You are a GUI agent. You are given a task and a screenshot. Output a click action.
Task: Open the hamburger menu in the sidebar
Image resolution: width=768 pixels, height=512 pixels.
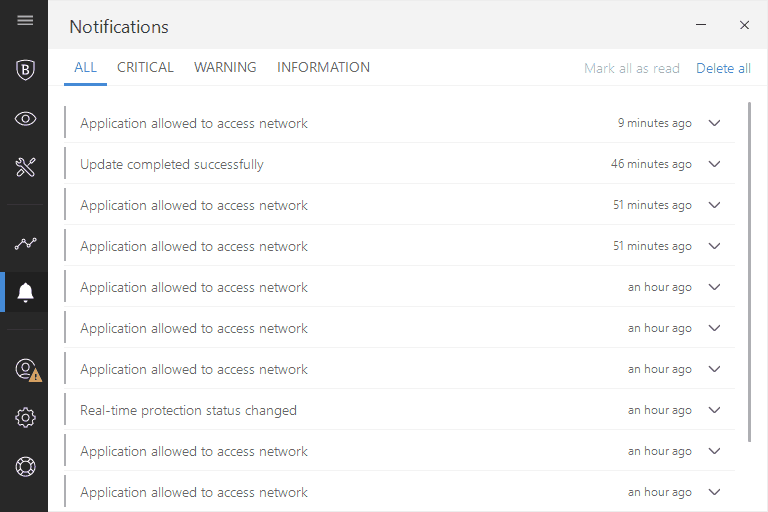pos(25,20)
